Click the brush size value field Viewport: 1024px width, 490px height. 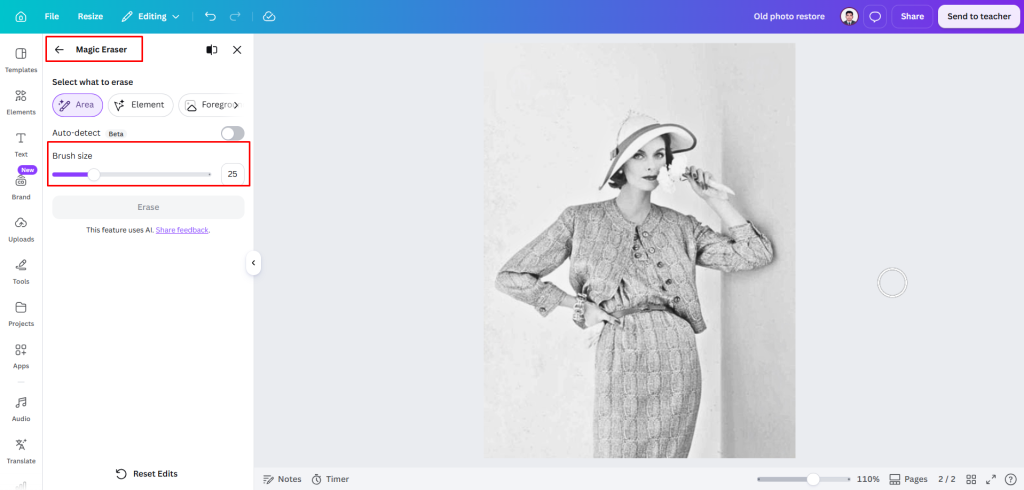(232, 174)
